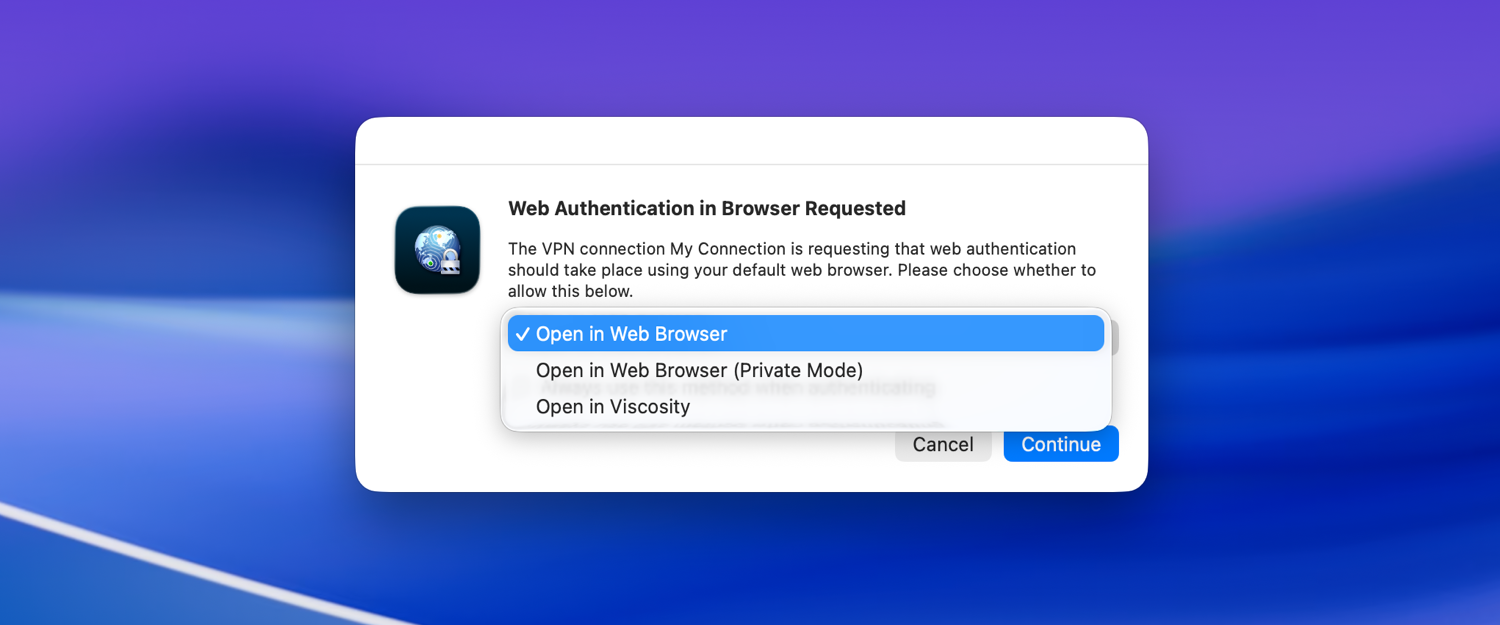1500x625 pixels.
Task: Click the popup button edge behind the menu
Action: 1112,338
